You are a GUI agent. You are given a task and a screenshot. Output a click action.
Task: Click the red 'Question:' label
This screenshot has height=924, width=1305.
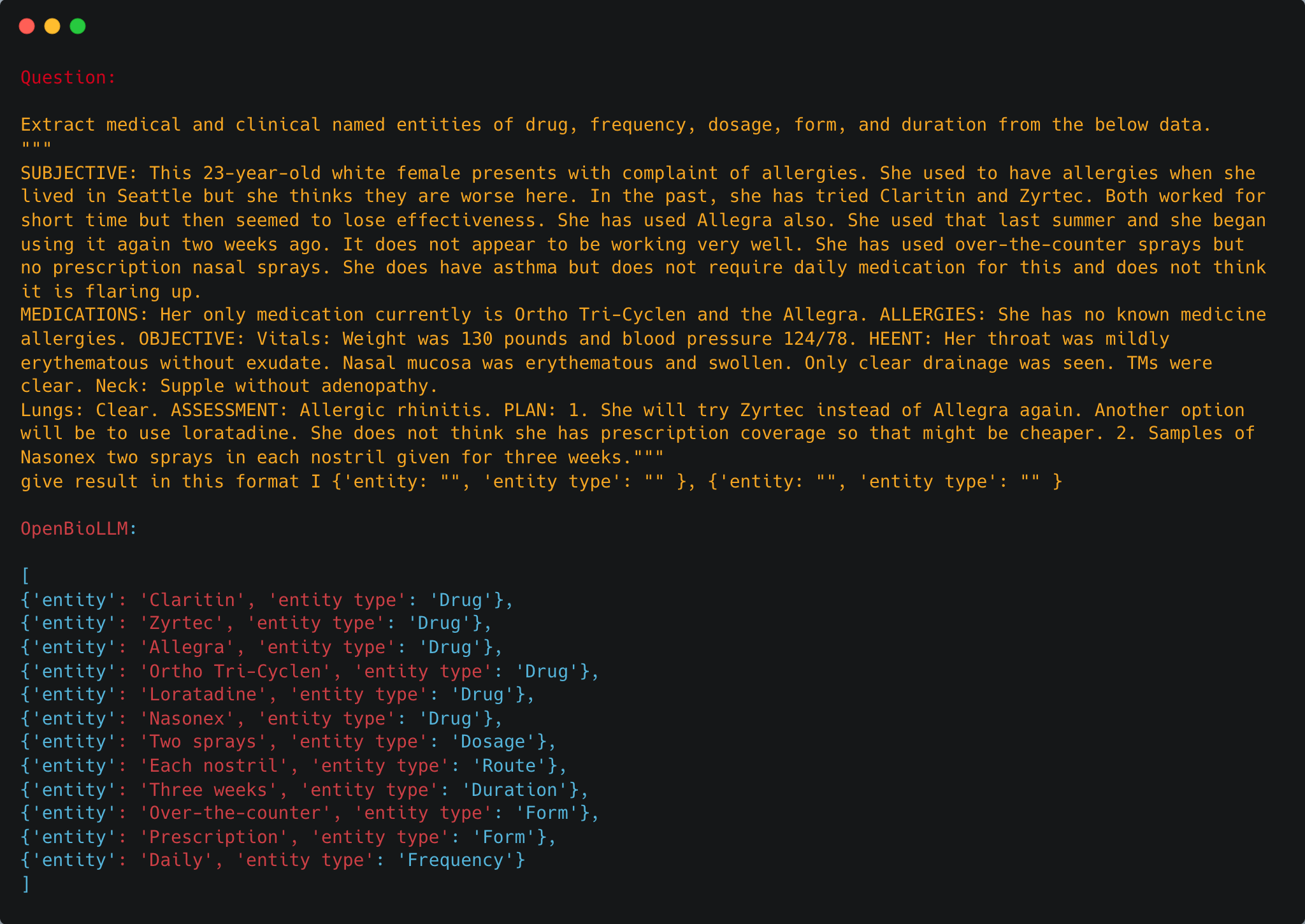(68, 78)
